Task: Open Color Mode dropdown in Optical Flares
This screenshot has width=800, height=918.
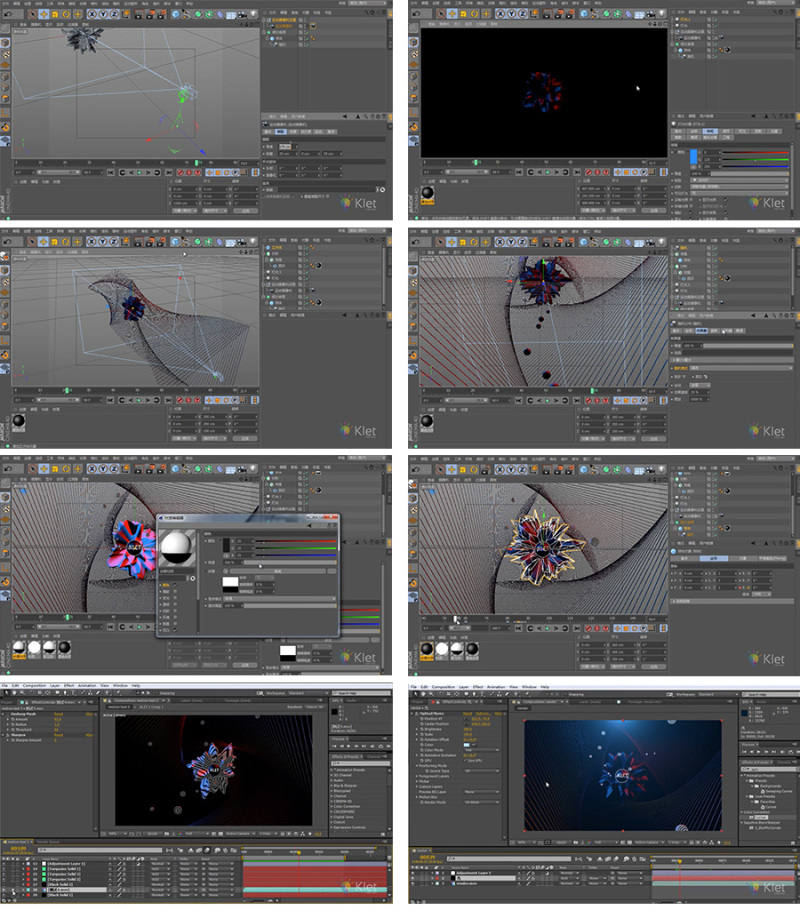Action: [x=481, y=750]
